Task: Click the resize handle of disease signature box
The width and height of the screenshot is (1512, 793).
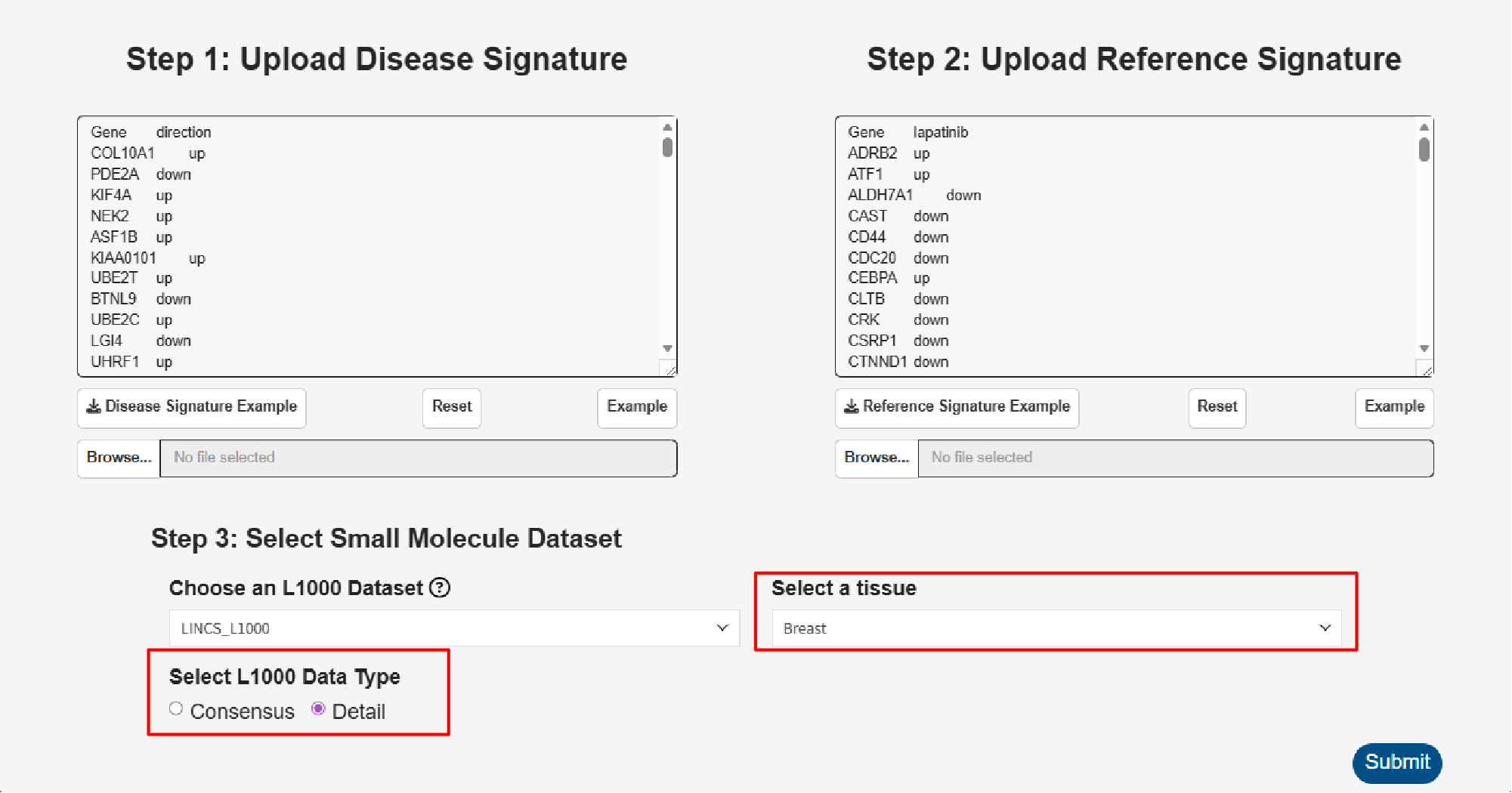Action: (x=670, y=370)
